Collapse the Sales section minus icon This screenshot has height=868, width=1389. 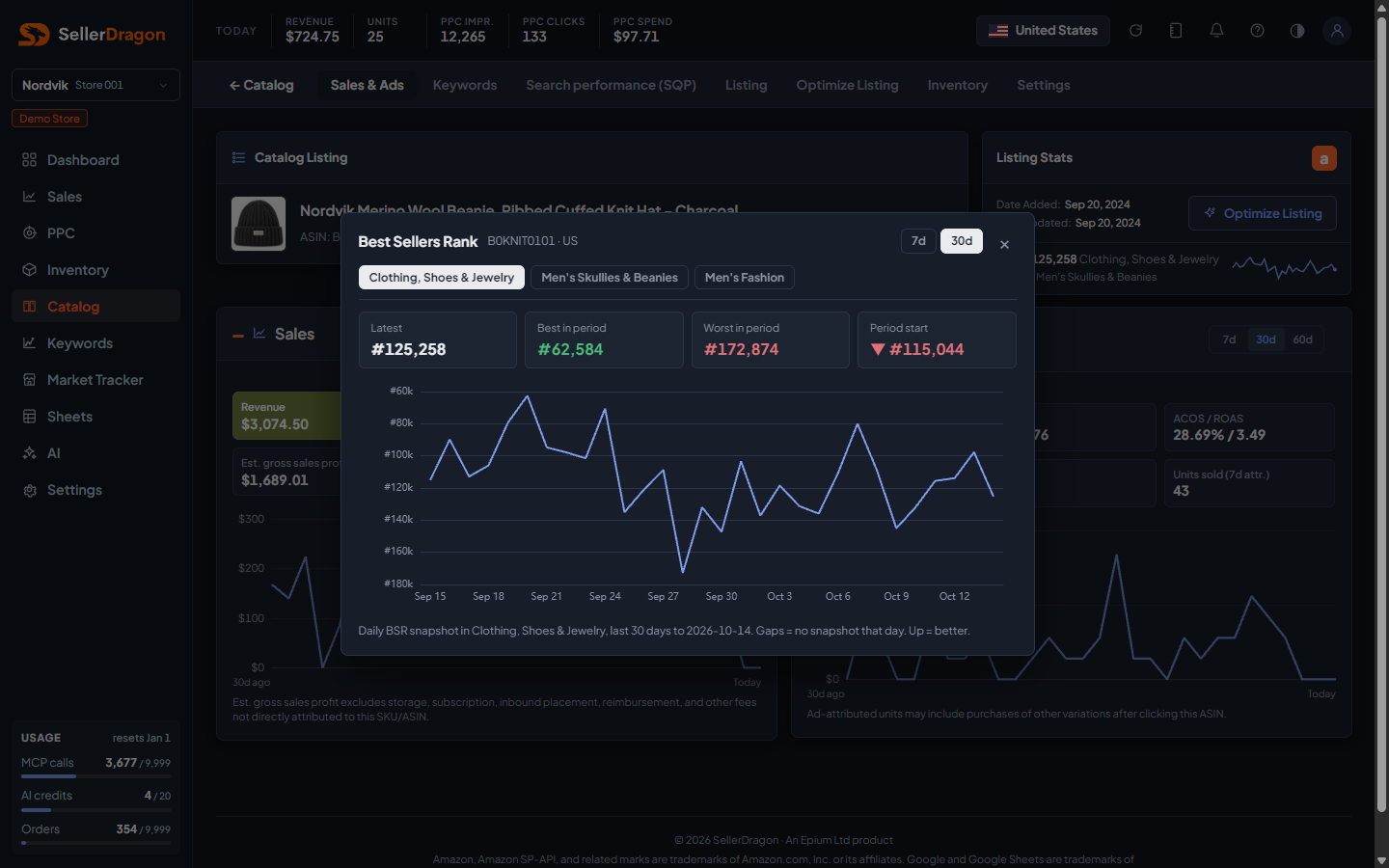click(238, 336)
